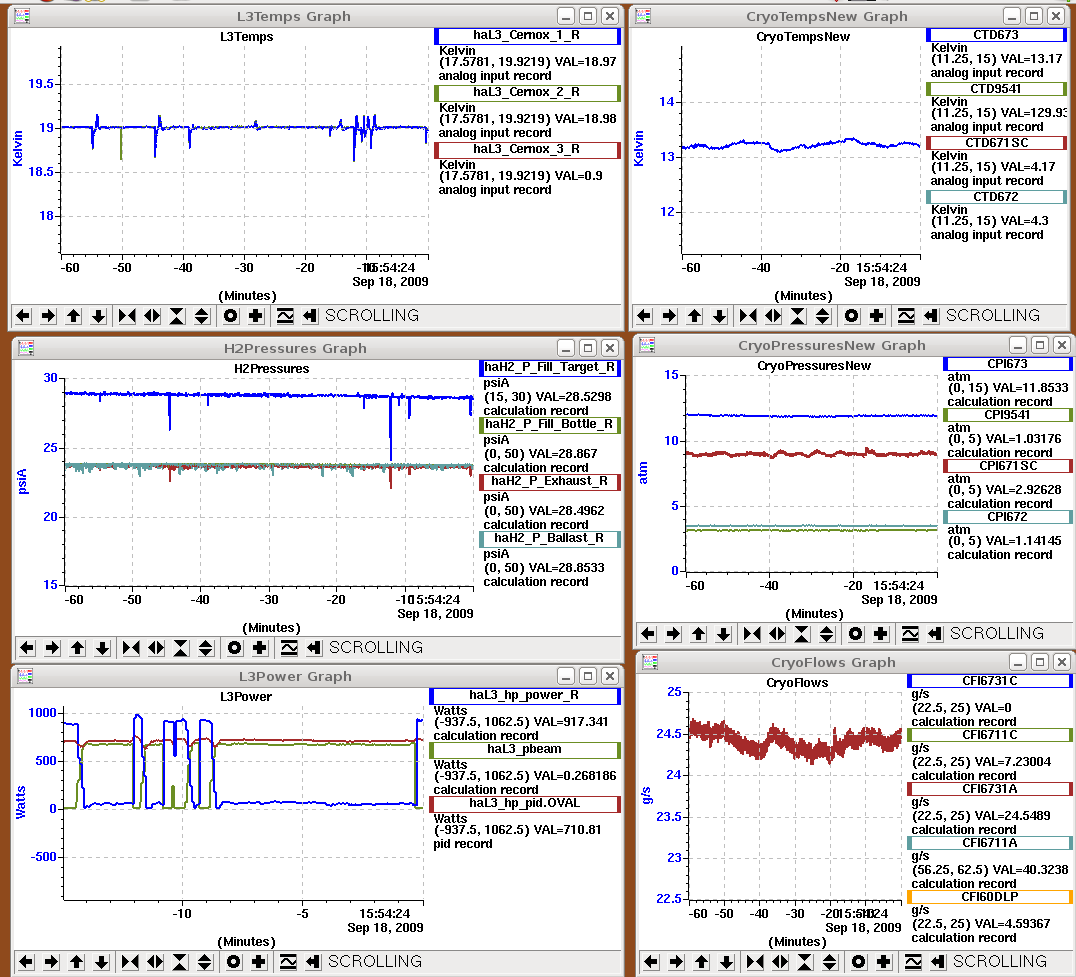The image size is (1076, 977).
Task: Select CPI9541 curve legend
Action: pos(1007,415)
